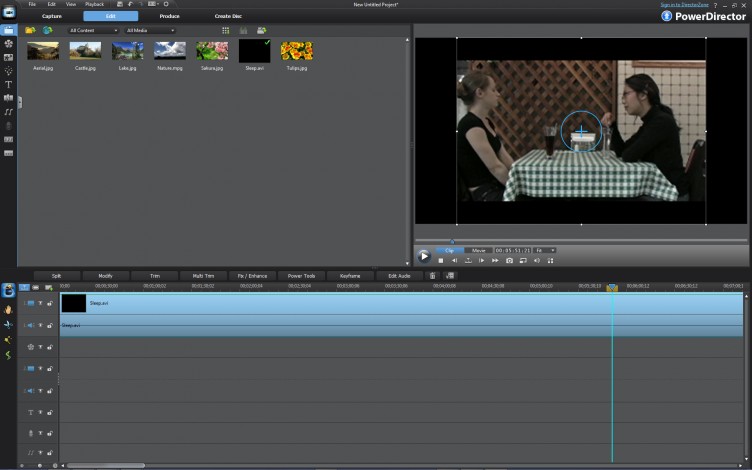
Task: Lock the effect track
Action: pos(50,347)
